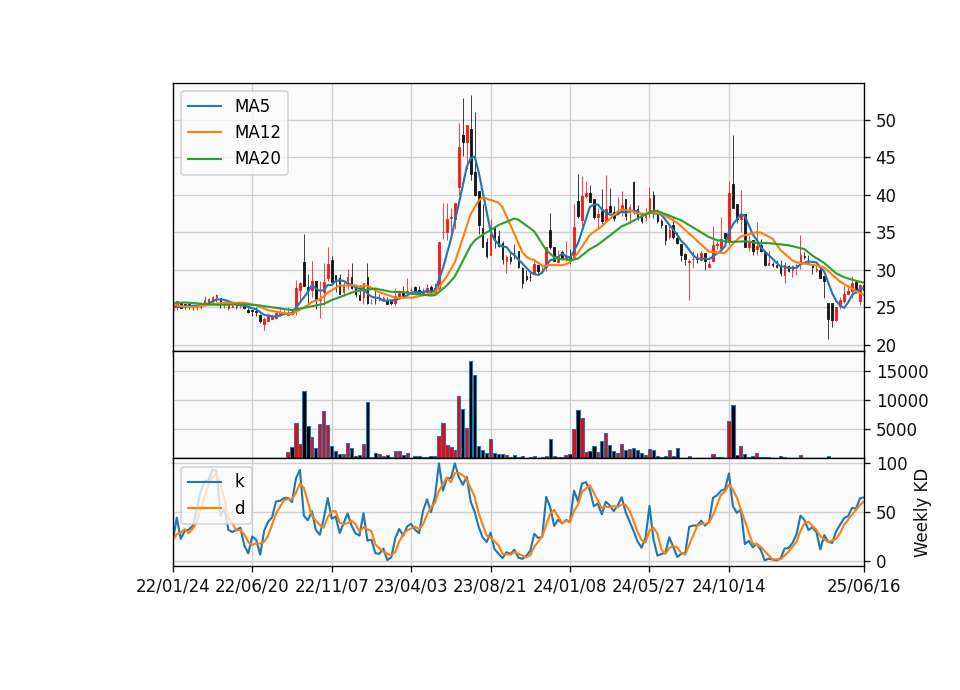The width and height of the screenshot is (960, 690).
Task: Click the 24/10/14 date tick label
Action: (x=729, y=586)
